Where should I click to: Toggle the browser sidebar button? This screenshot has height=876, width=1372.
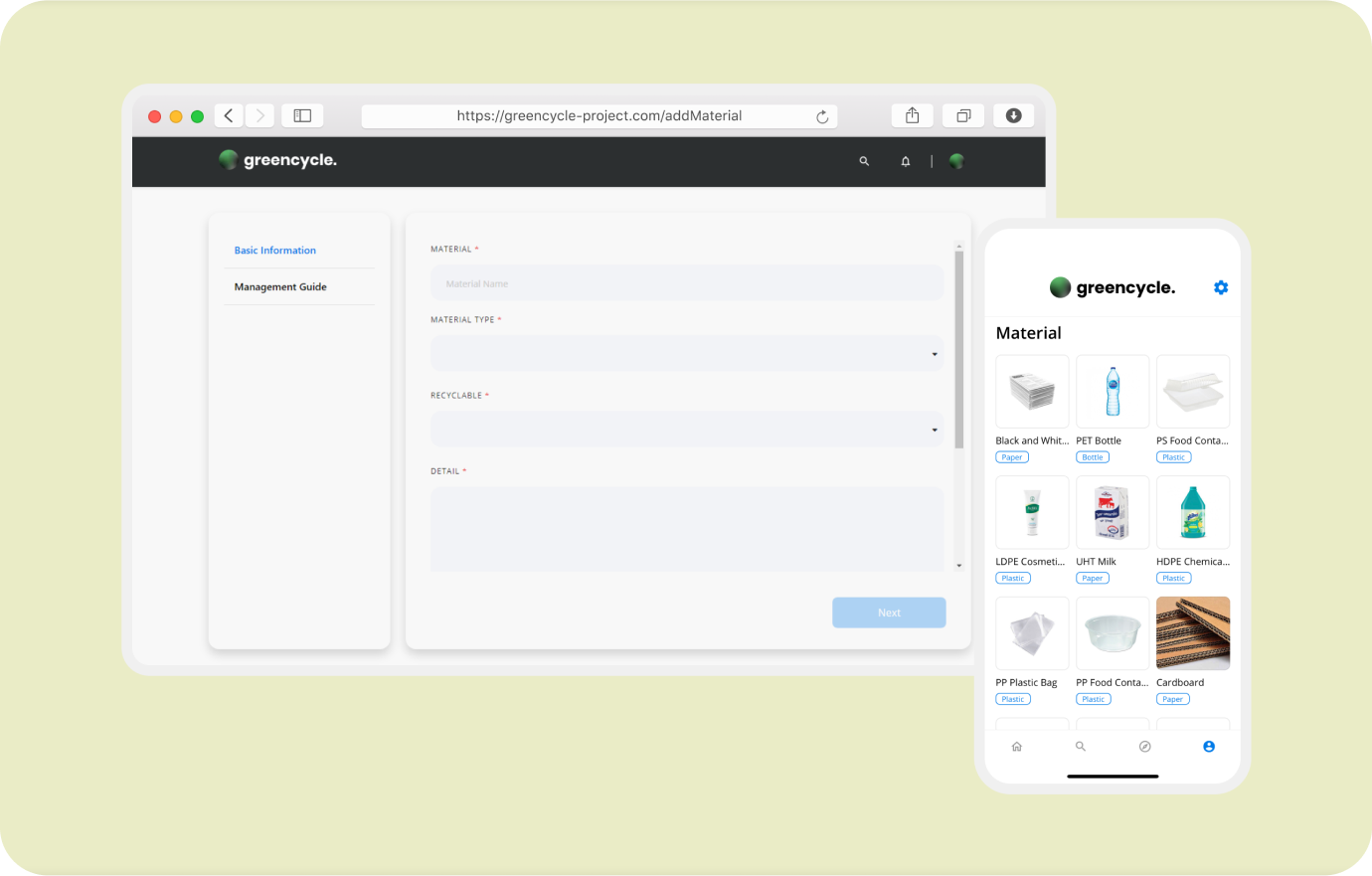click(x=302, y=116)
